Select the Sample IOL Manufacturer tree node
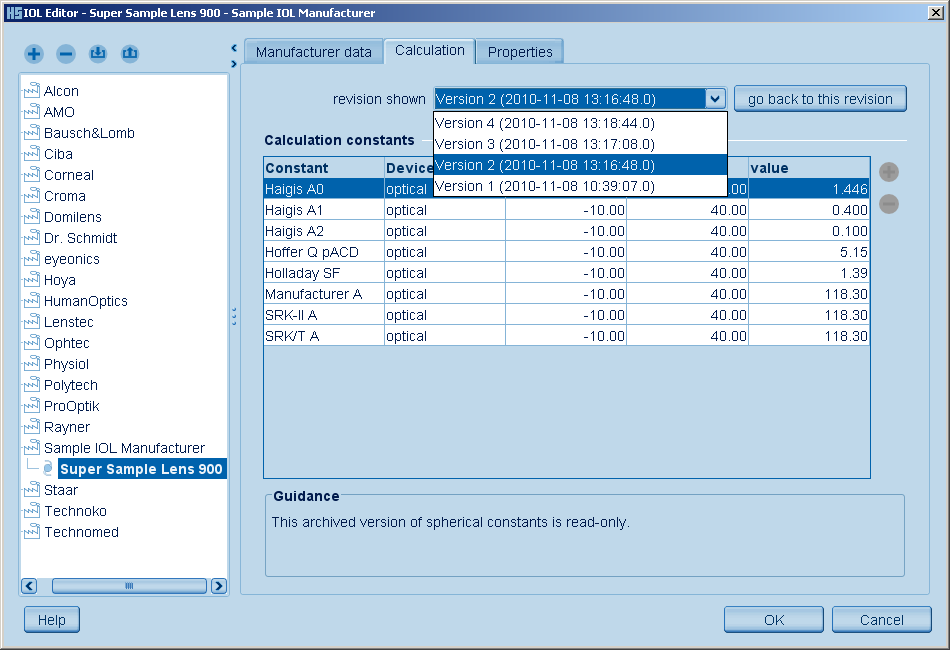Image resolution: width=950 pixels, height=650 pixels. [124, 448]
